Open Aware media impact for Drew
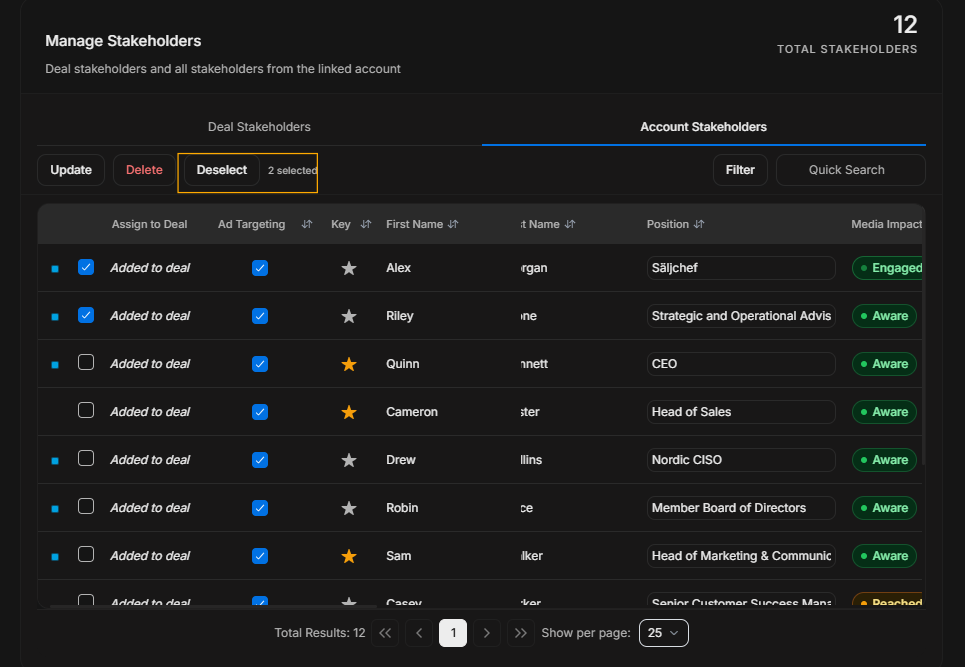This screenshot has width=965, height=667. click(884, 460)
